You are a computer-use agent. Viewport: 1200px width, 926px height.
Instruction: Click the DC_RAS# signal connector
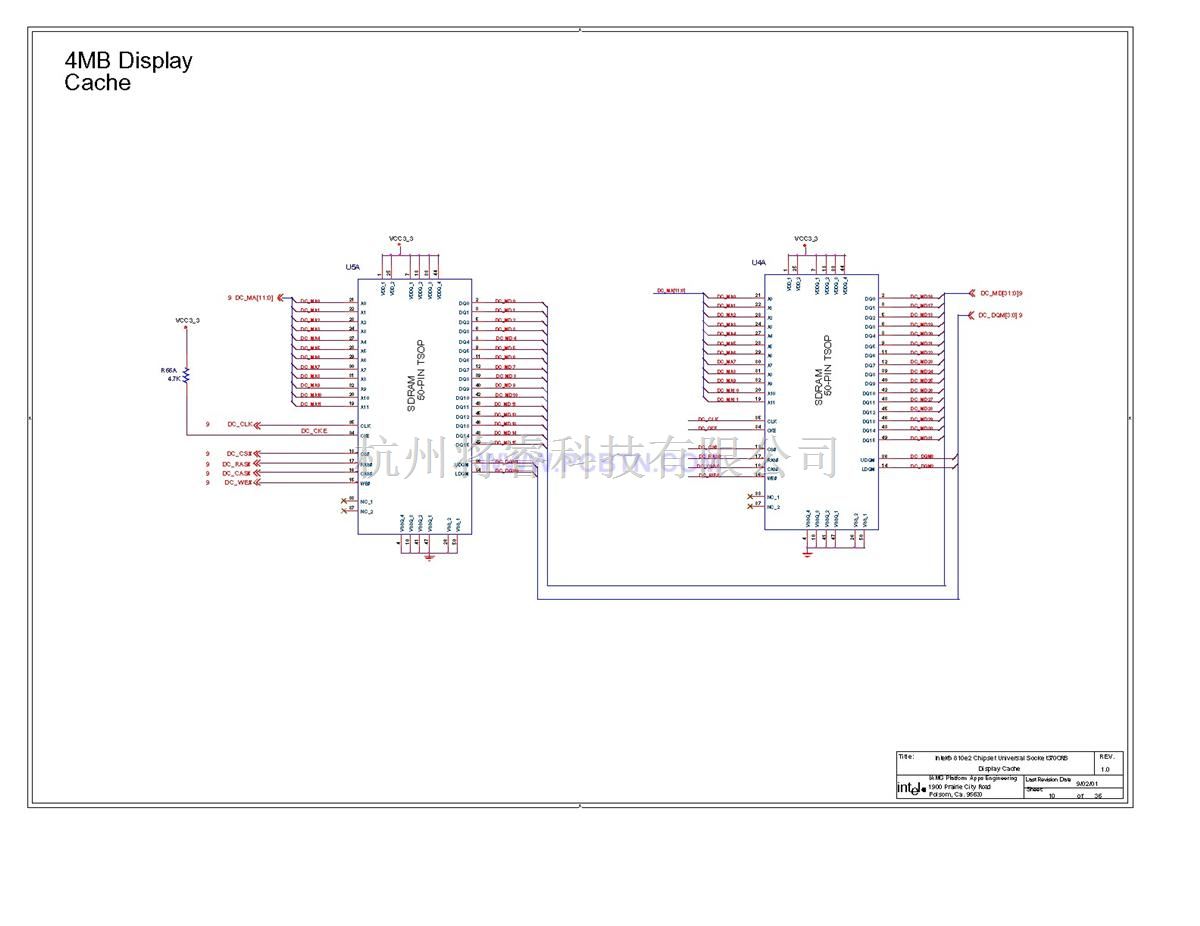tap(256, 464)
